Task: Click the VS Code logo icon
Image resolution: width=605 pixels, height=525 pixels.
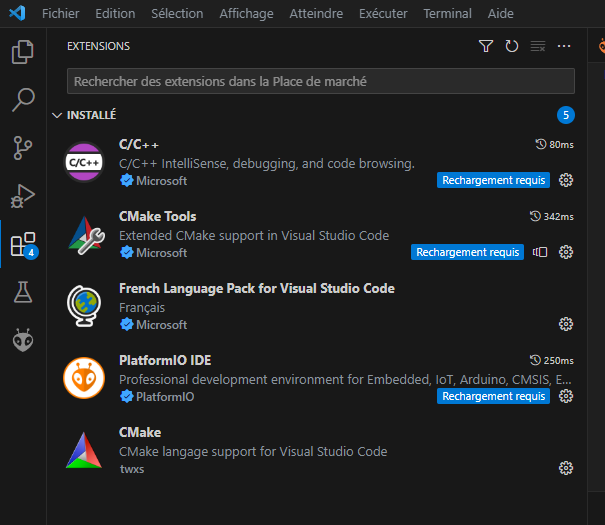Action: coord(17,14)
